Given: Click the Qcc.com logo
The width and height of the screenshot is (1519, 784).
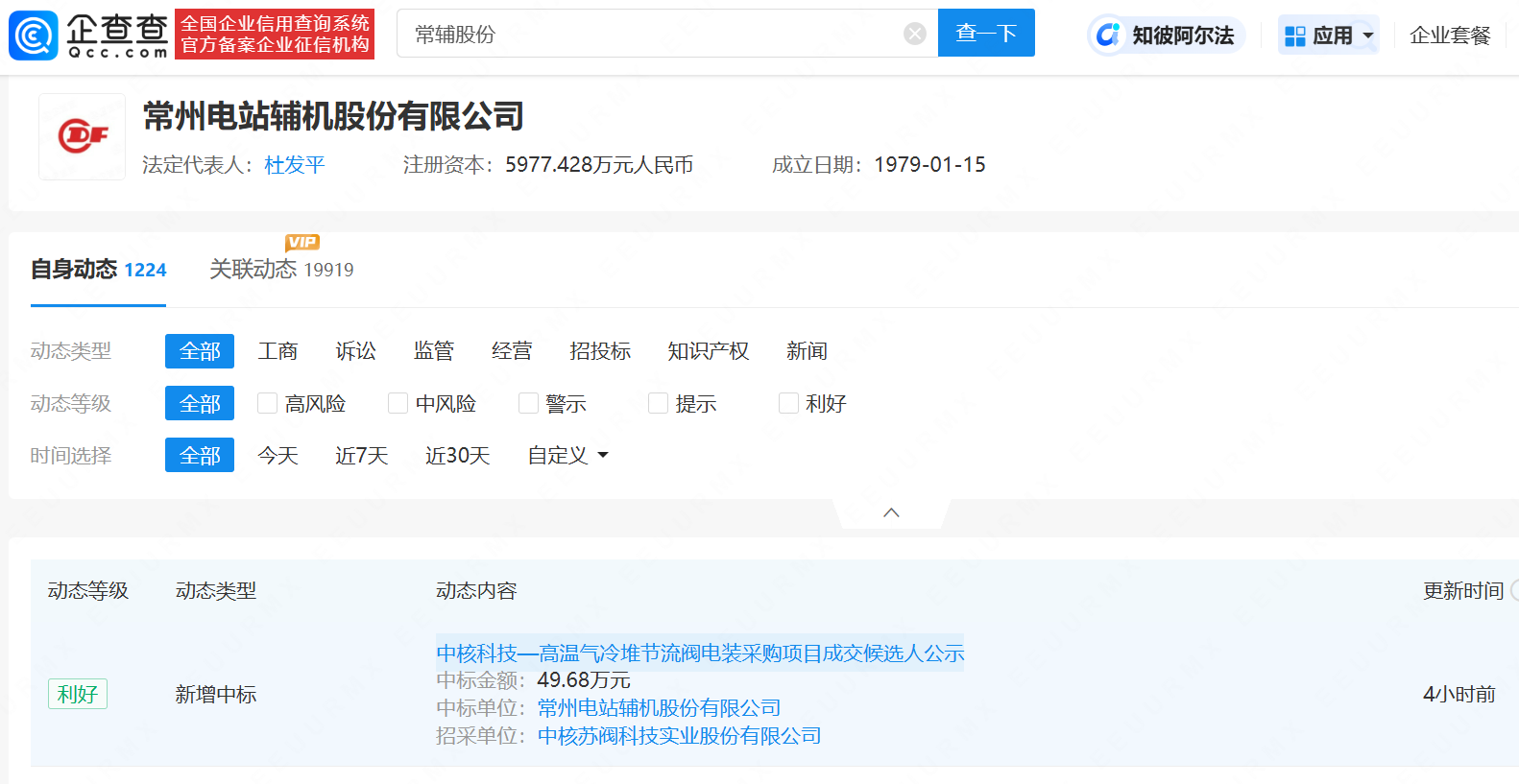Looking at the screenshot, I should (88, 36).
